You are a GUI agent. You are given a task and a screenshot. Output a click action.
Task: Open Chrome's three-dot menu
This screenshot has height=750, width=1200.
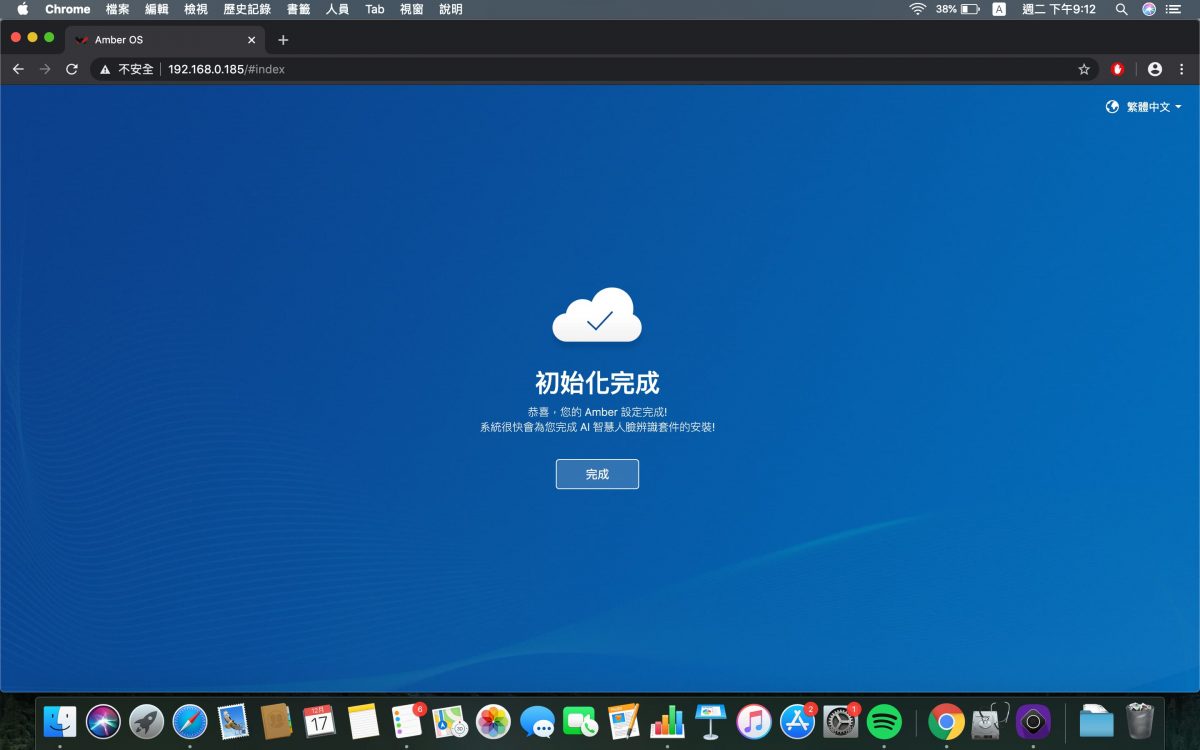(1182, 69)
